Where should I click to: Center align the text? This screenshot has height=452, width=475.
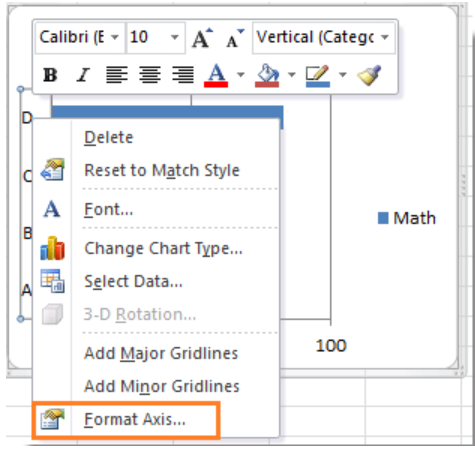tap(150, 74)
